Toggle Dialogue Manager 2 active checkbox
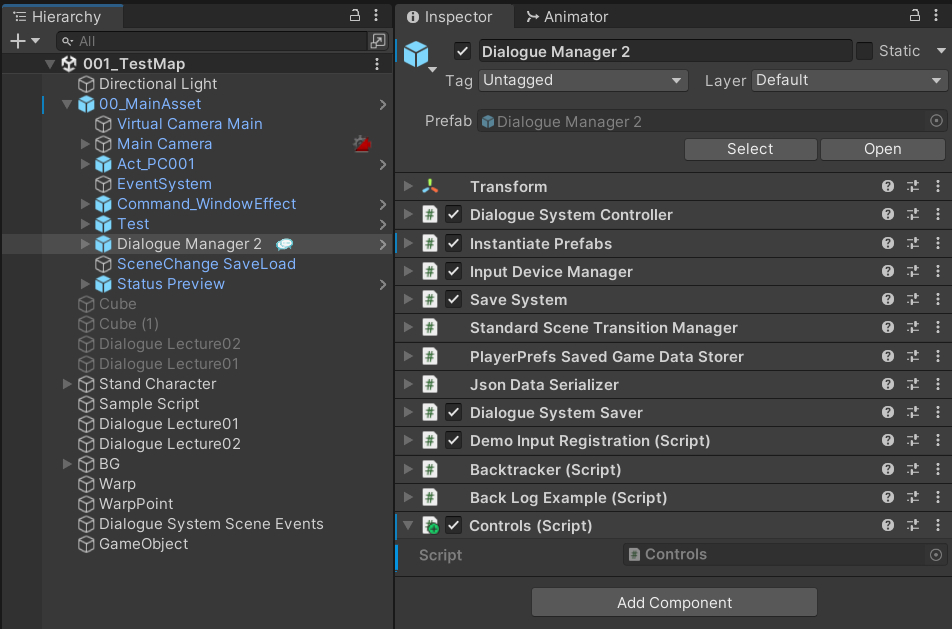This screenshot has height=629, width=952. tap(463, 51)
